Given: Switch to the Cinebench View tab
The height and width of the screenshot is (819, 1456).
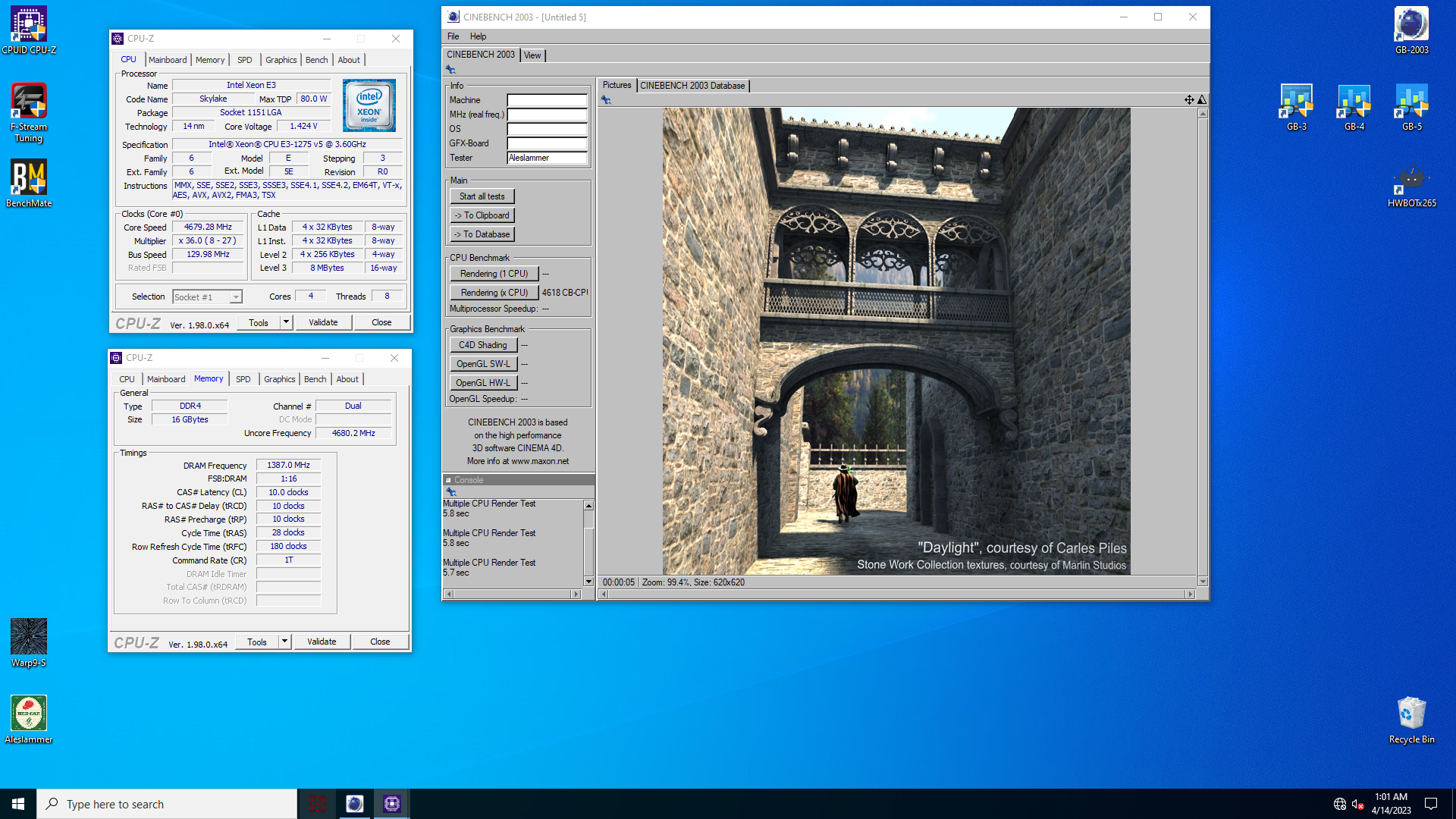Looking at the screenshot, I should click(x=532, y=55).
